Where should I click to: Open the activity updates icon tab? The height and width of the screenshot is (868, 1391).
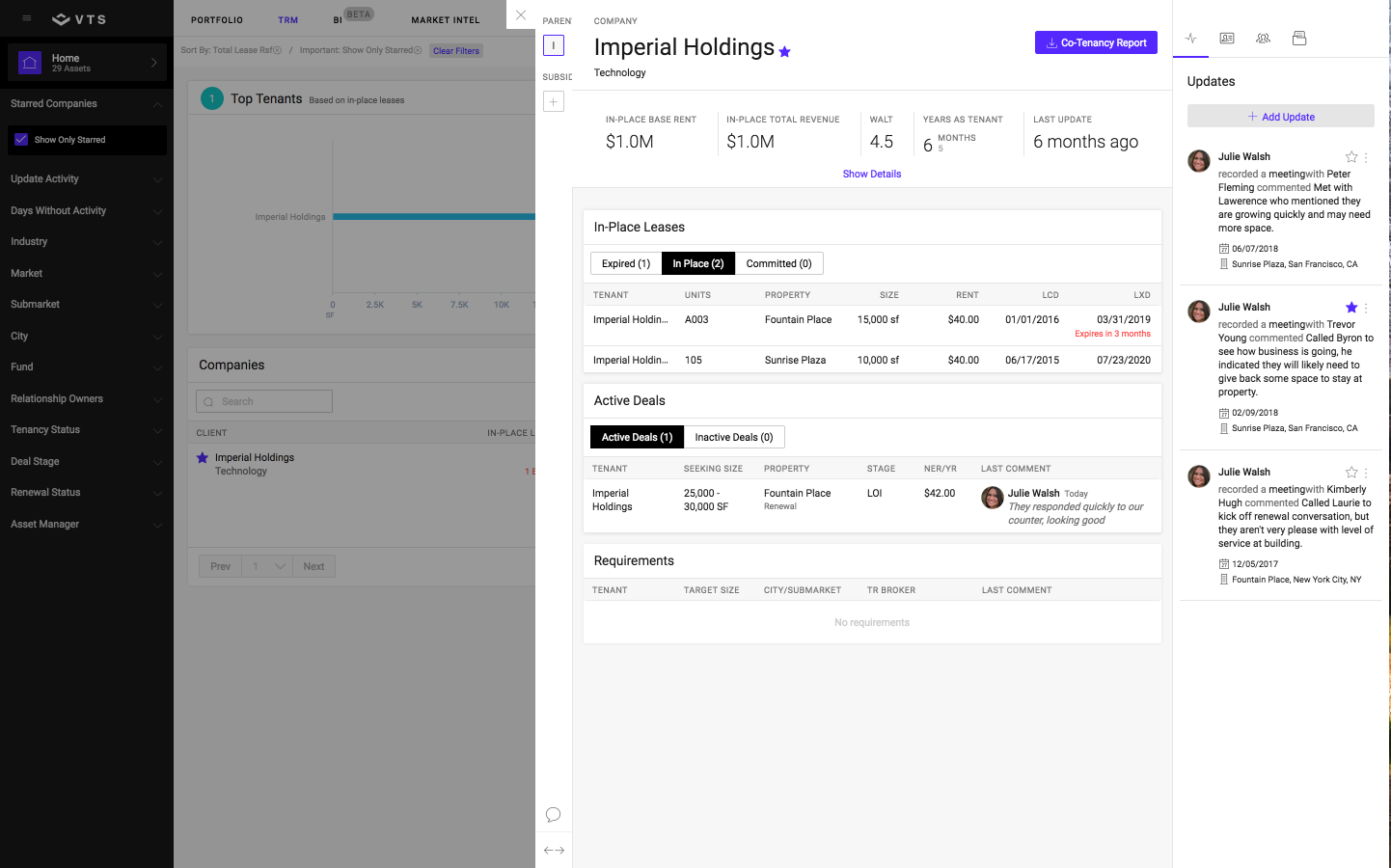(1191, 39)
